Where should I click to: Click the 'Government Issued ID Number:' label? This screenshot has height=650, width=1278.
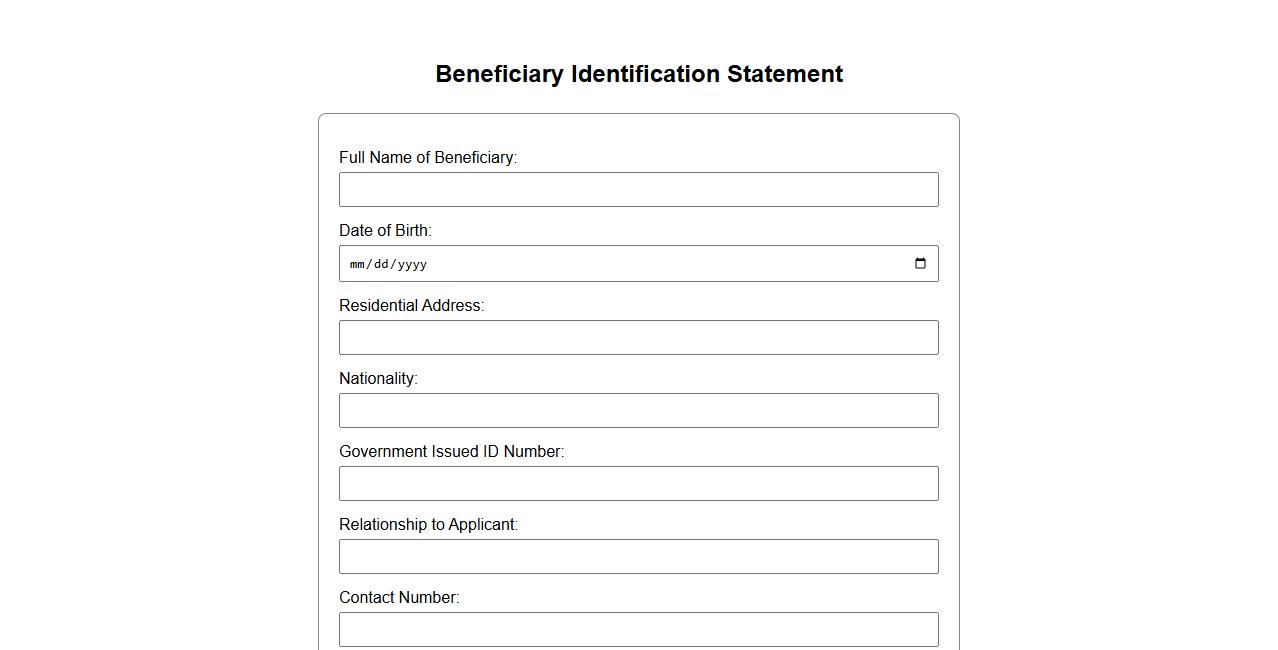(451, 452)
